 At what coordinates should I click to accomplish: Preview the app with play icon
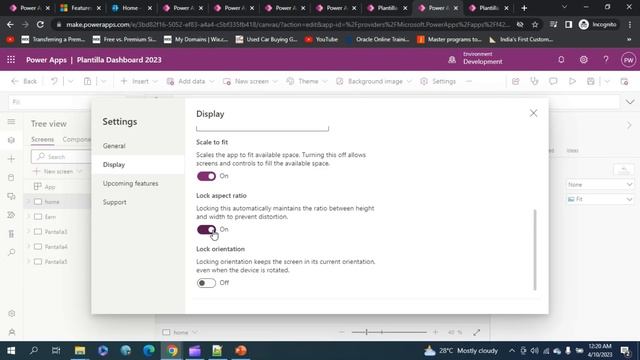(x=572, y=82)
